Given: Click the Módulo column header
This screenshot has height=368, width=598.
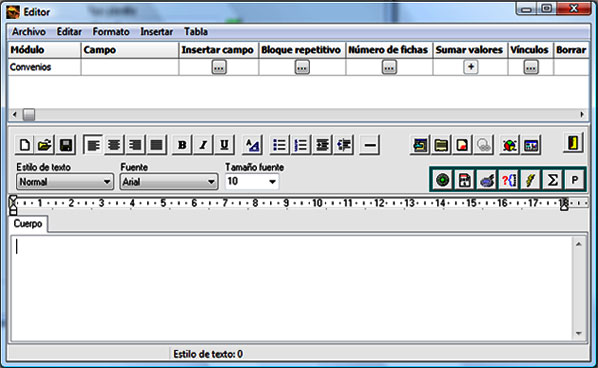Looking at the screenshot, I should [x=44, y=50].
